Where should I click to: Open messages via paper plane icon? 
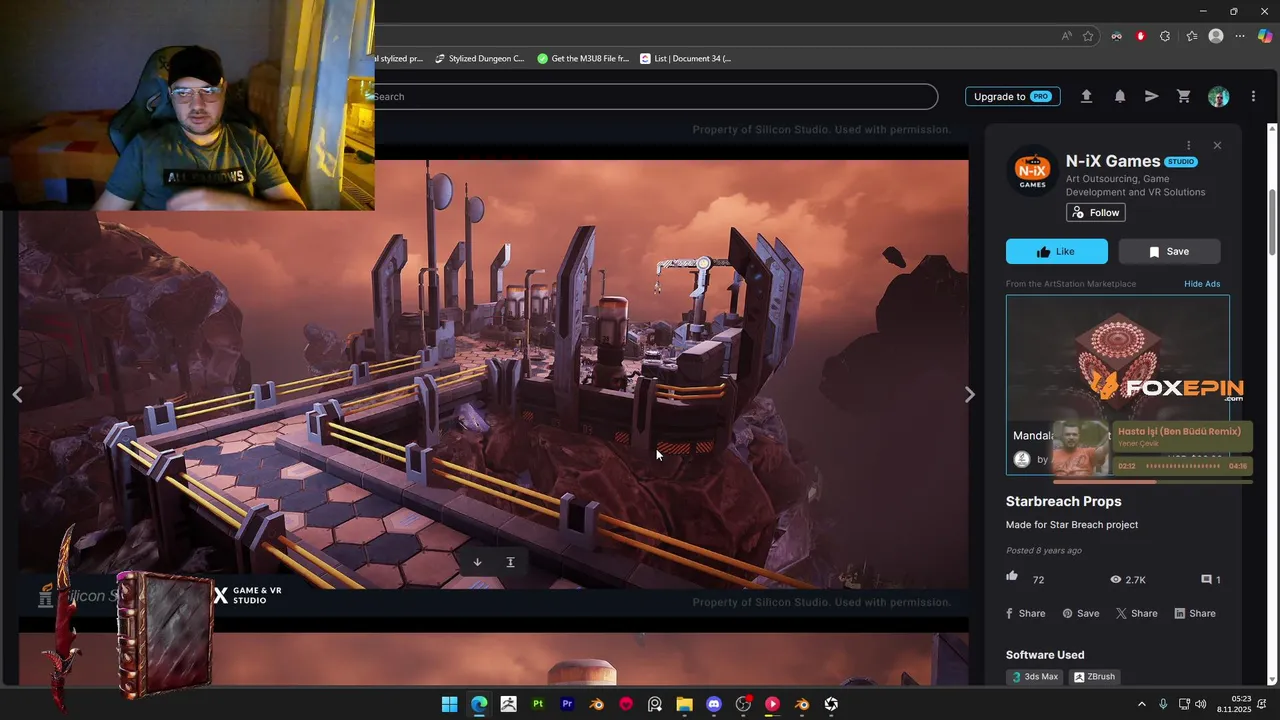click(1152, 96)
